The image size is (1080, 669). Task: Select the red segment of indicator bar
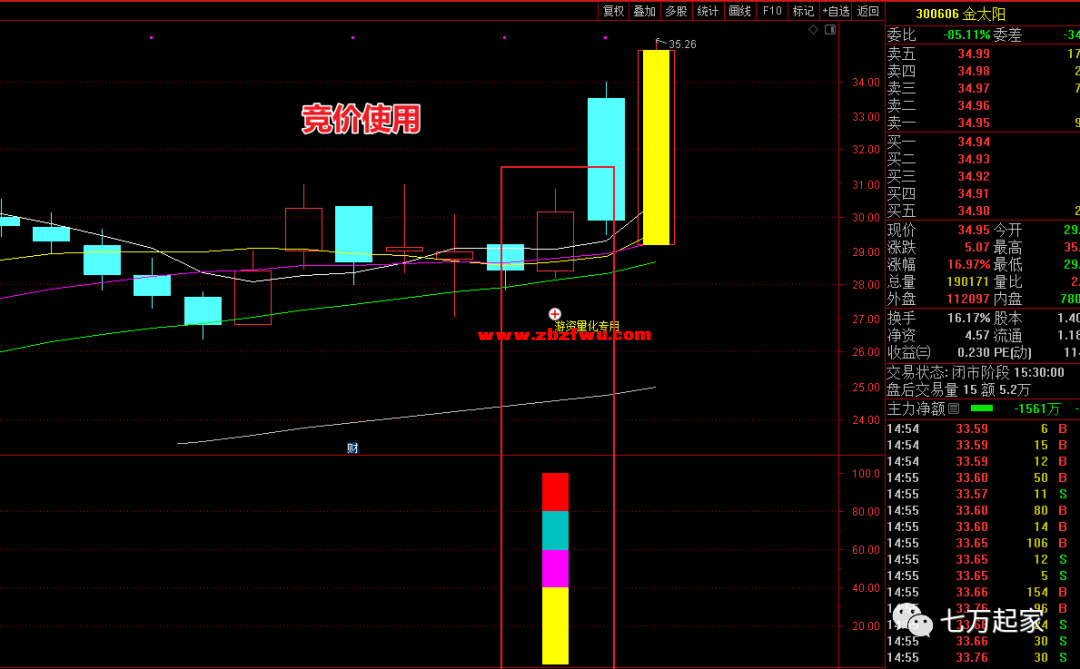(x=555, y=492)
